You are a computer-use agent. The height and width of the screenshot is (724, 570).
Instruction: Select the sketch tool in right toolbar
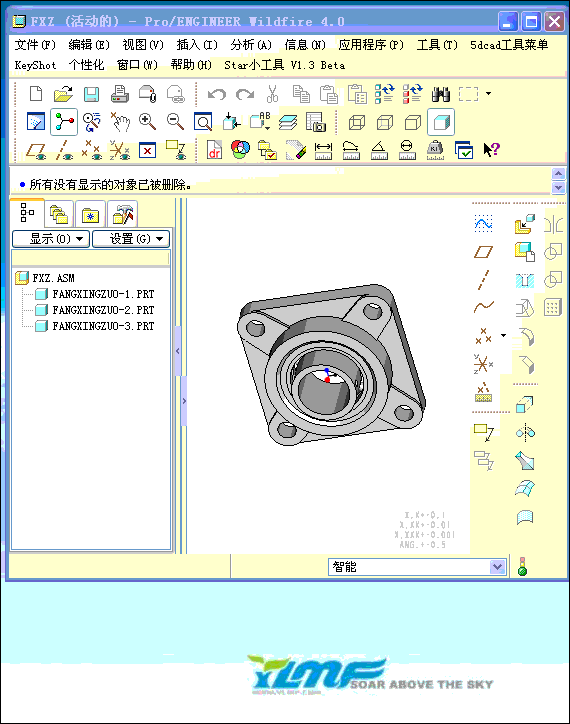(x=483, y=223)
